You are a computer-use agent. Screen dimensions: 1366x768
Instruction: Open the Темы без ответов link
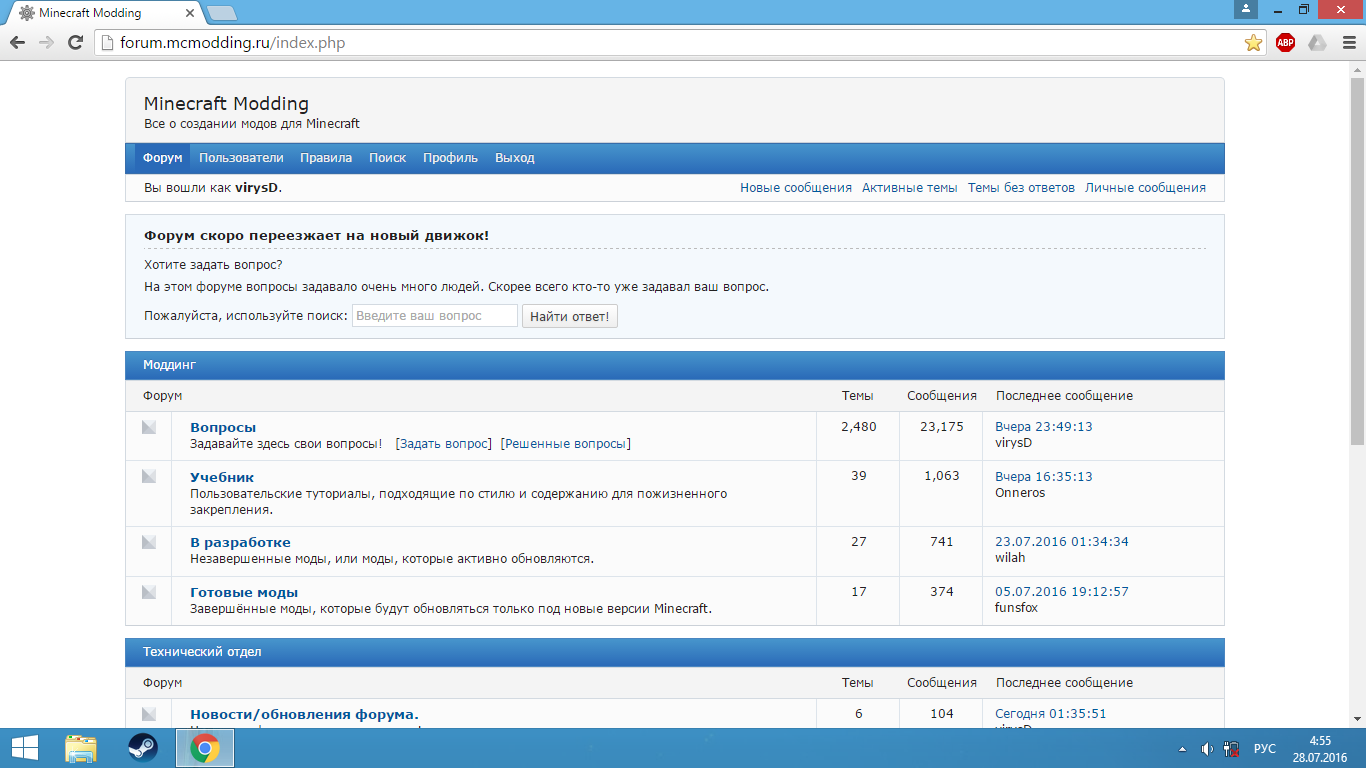point(1021,187)
